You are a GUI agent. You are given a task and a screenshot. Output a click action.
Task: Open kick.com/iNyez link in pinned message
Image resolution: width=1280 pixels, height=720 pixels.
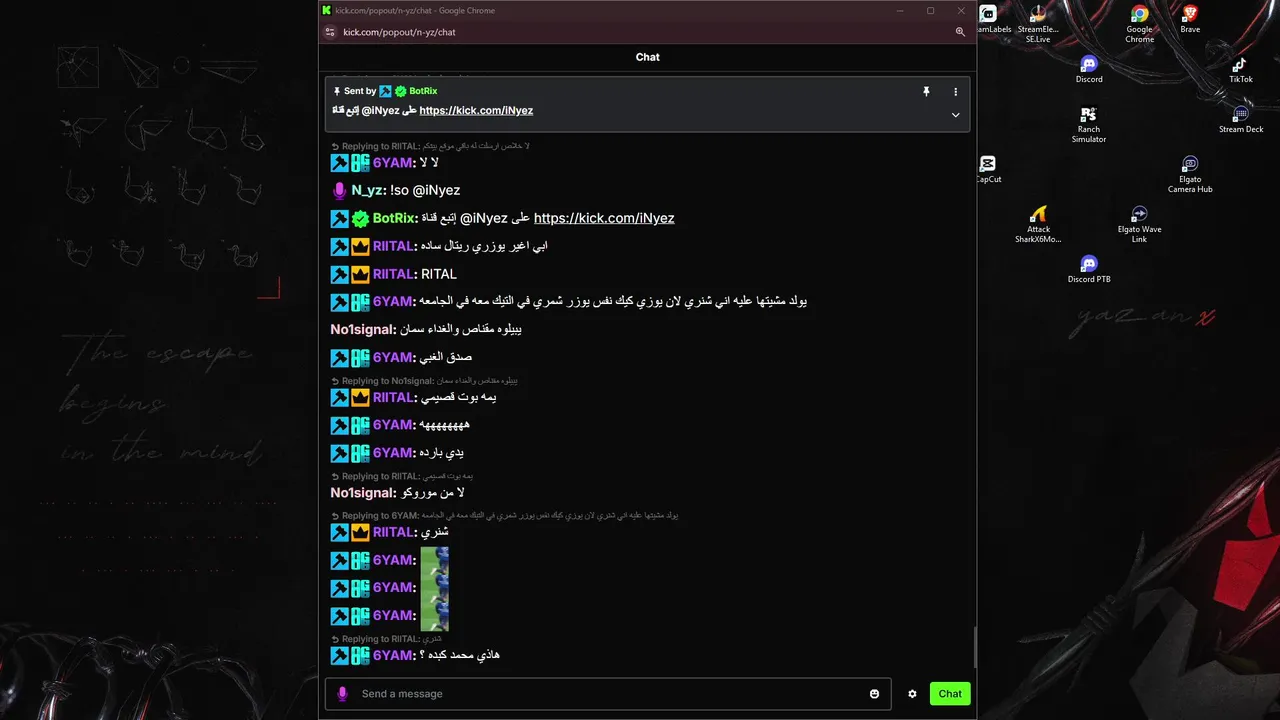pyautogui.click(x=476, y=110)
